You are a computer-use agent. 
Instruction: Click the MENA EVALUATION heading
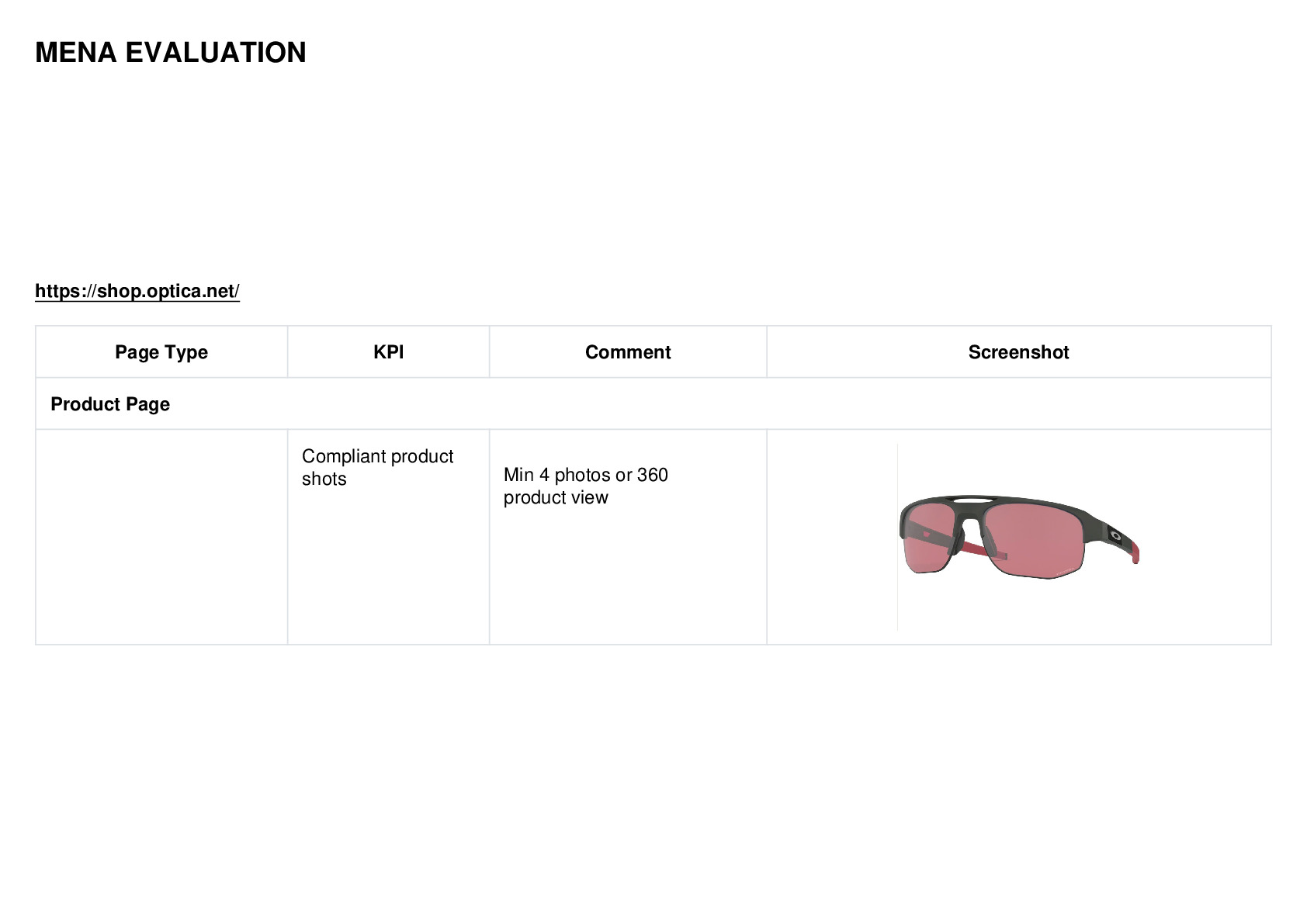tap(171, 53)
